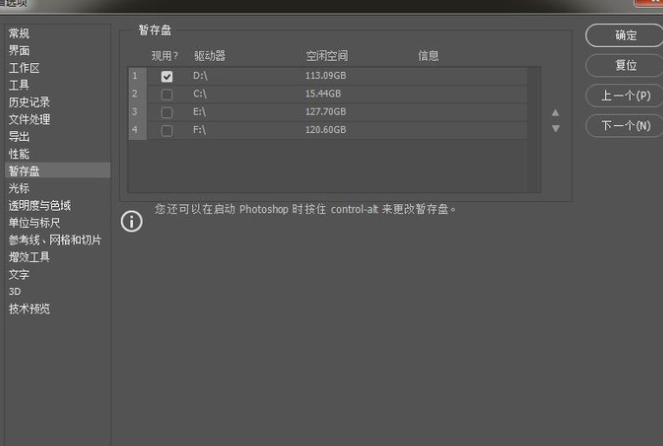The height and width of the screenshot is (446, 663).
Task: Select 导出 in the sidebar
Action: coord(19,137)
